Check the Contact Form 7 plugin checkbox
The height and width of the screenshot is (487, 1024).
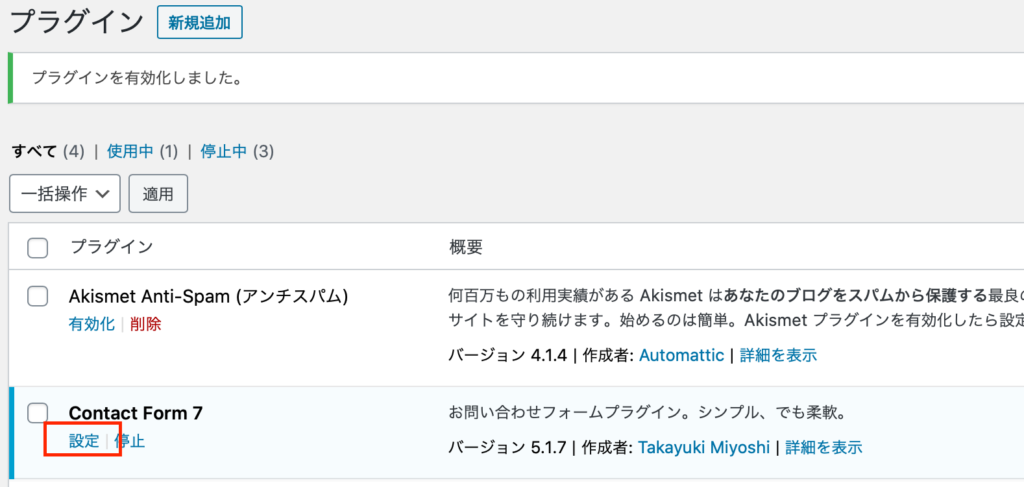(x=38, y=413)
